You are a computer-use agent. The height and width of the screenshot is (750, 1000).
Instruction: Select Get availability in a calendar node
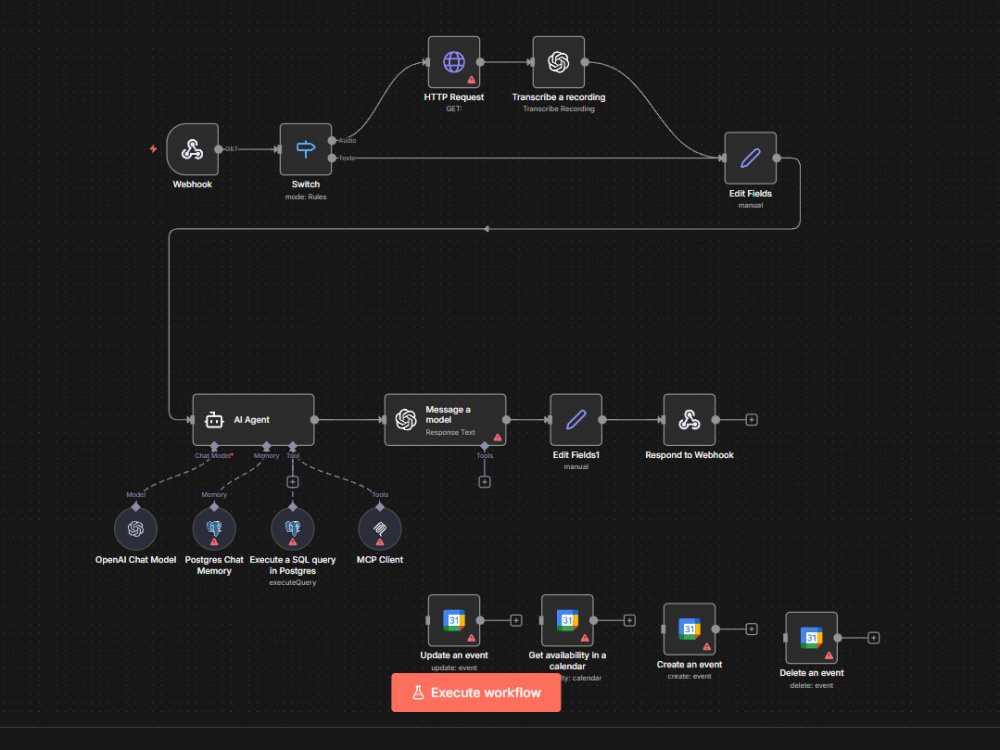(567, 621)
